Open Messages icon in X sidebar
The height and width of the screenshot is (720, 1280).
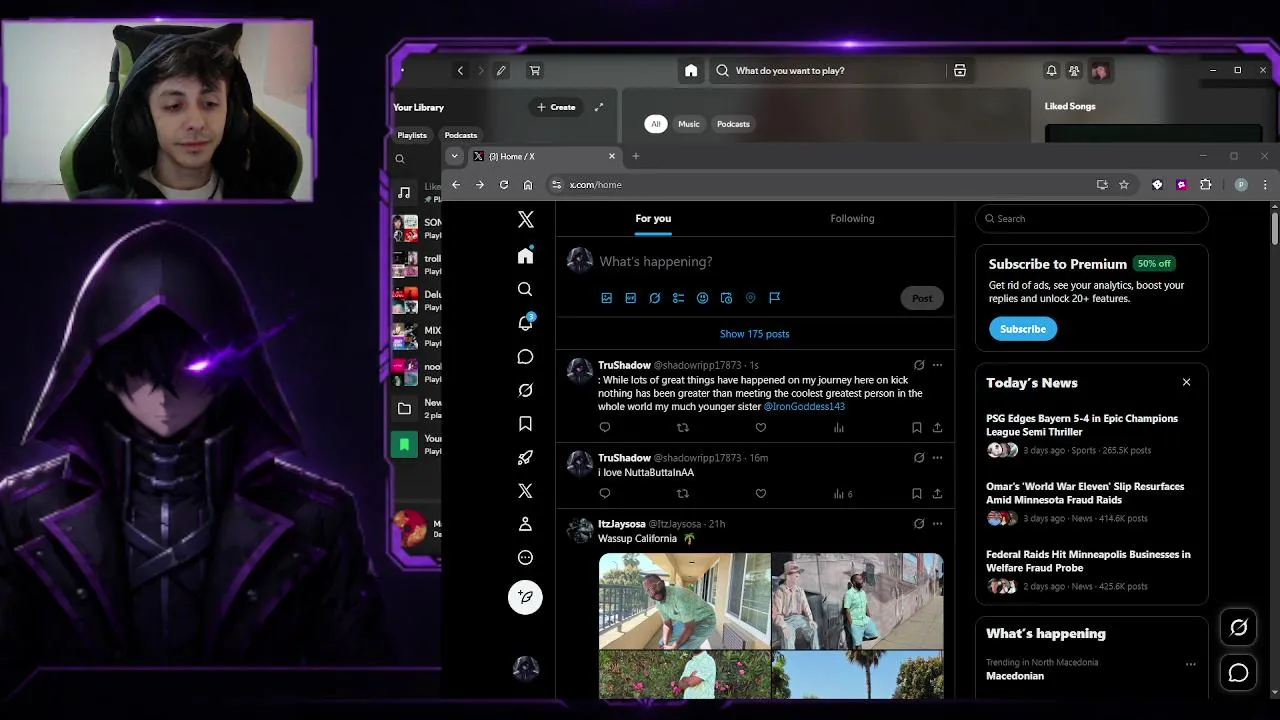coord(525,357)
